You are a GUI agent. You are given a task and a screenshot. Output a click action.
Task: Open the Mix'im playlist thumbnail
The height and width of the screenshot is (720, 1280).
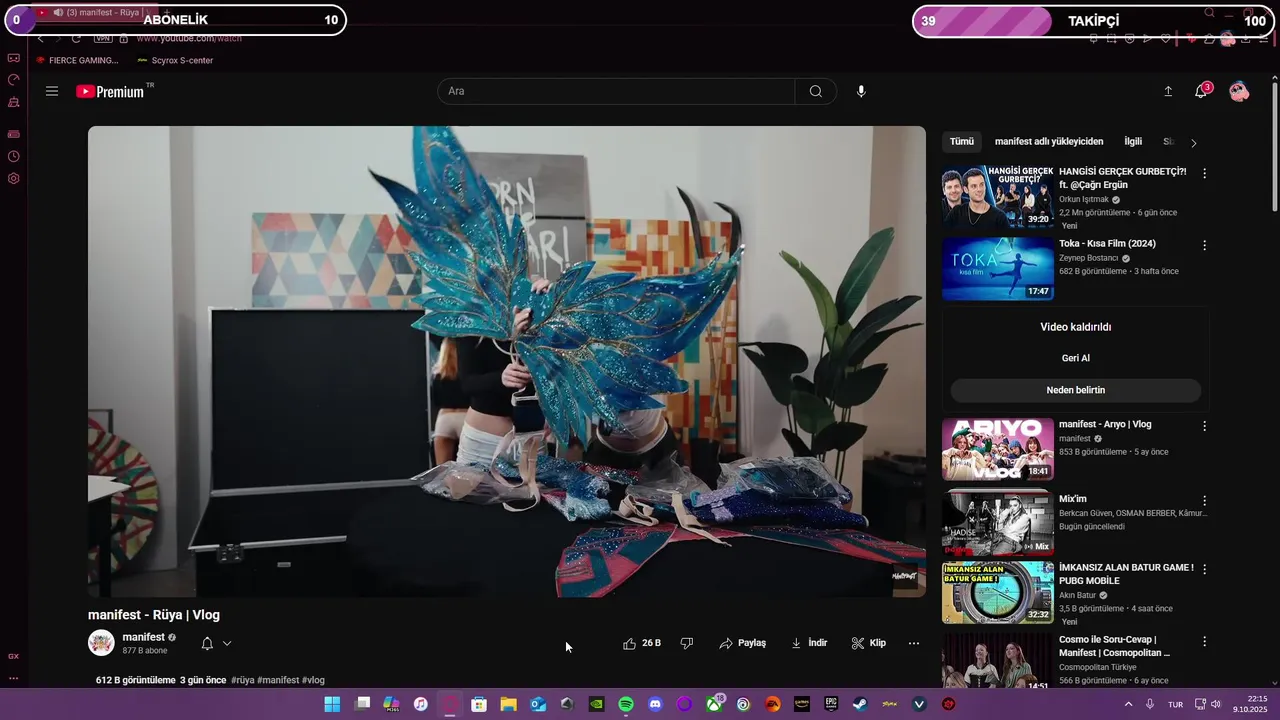[998, 522]
